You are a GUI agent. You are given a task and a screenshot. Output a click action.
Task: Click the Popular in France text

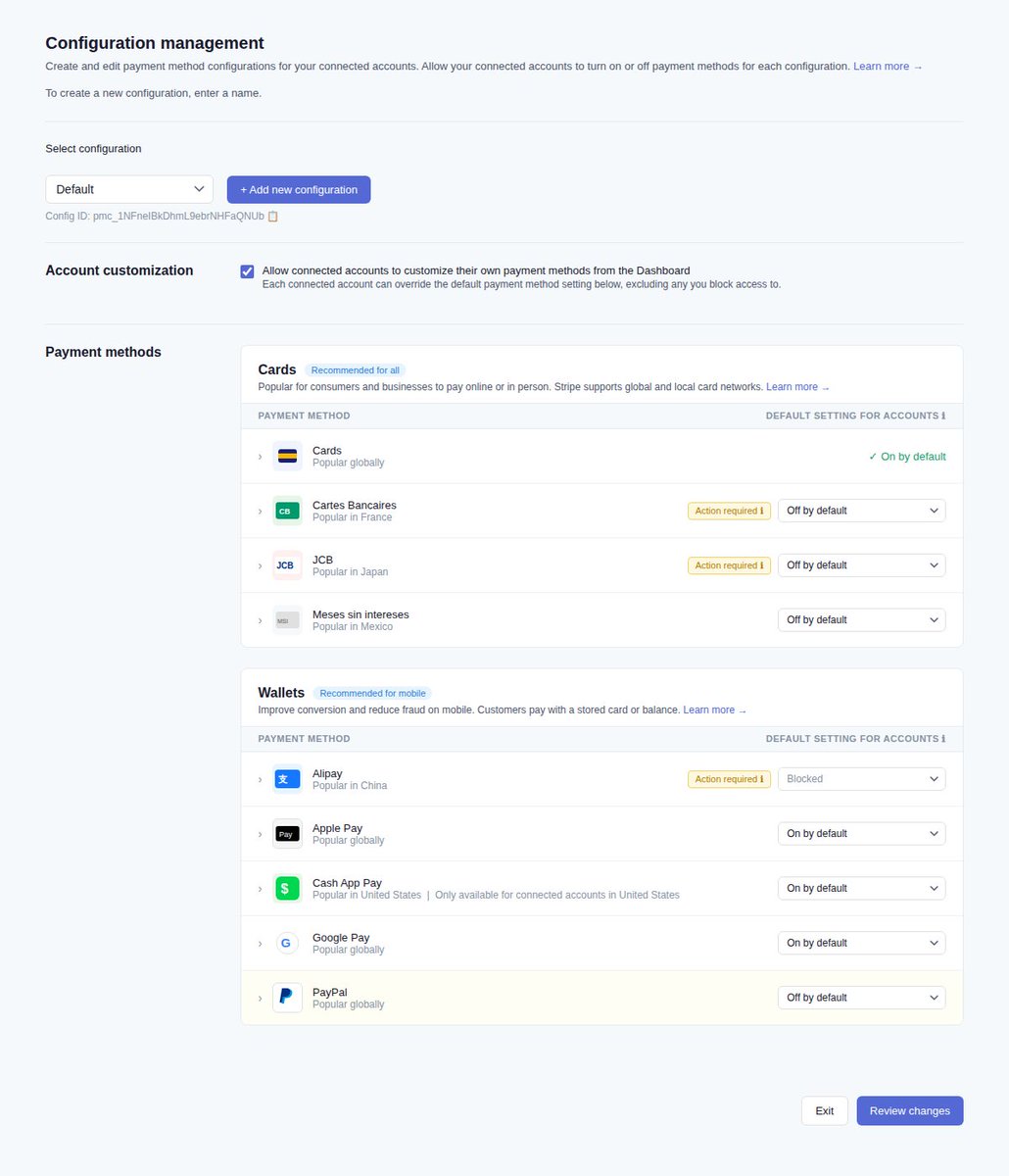tap(352, 517)
